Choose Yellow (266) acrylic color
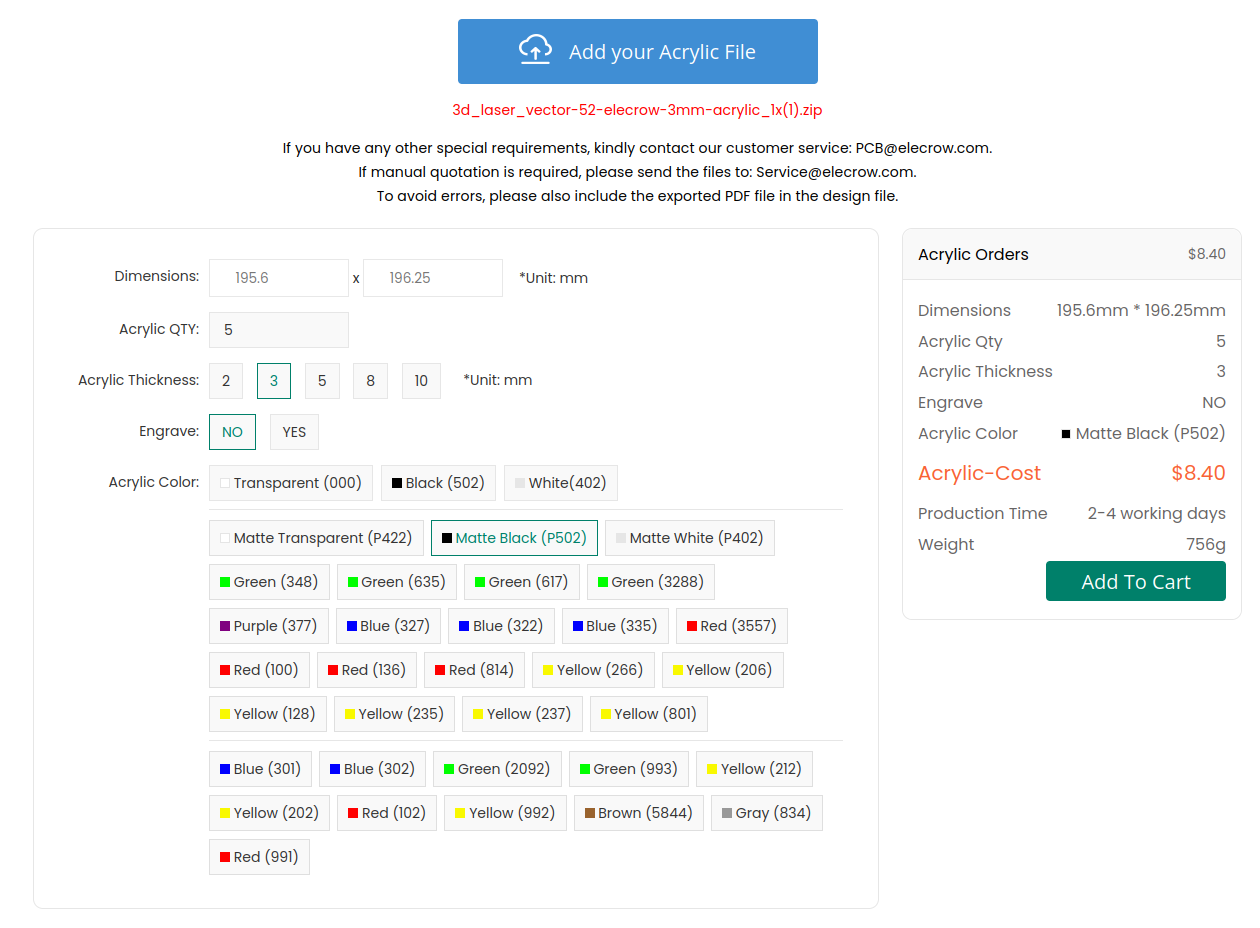 [594, 670]
